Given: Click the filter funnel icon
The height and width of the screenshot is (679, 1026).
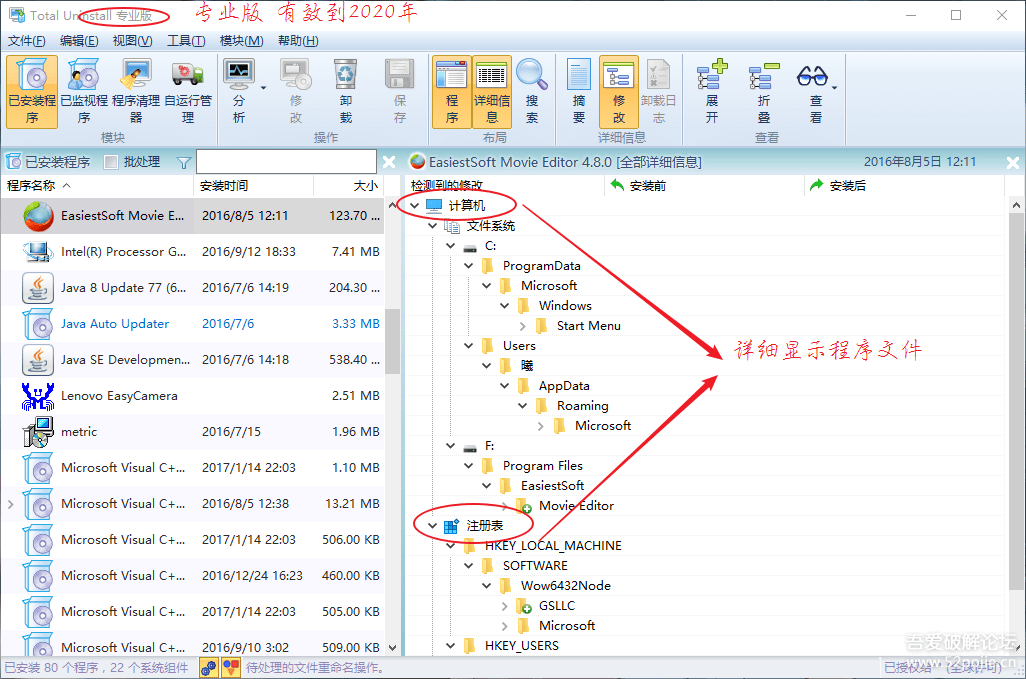Looking at the screenshot, I should click(184, 162).
